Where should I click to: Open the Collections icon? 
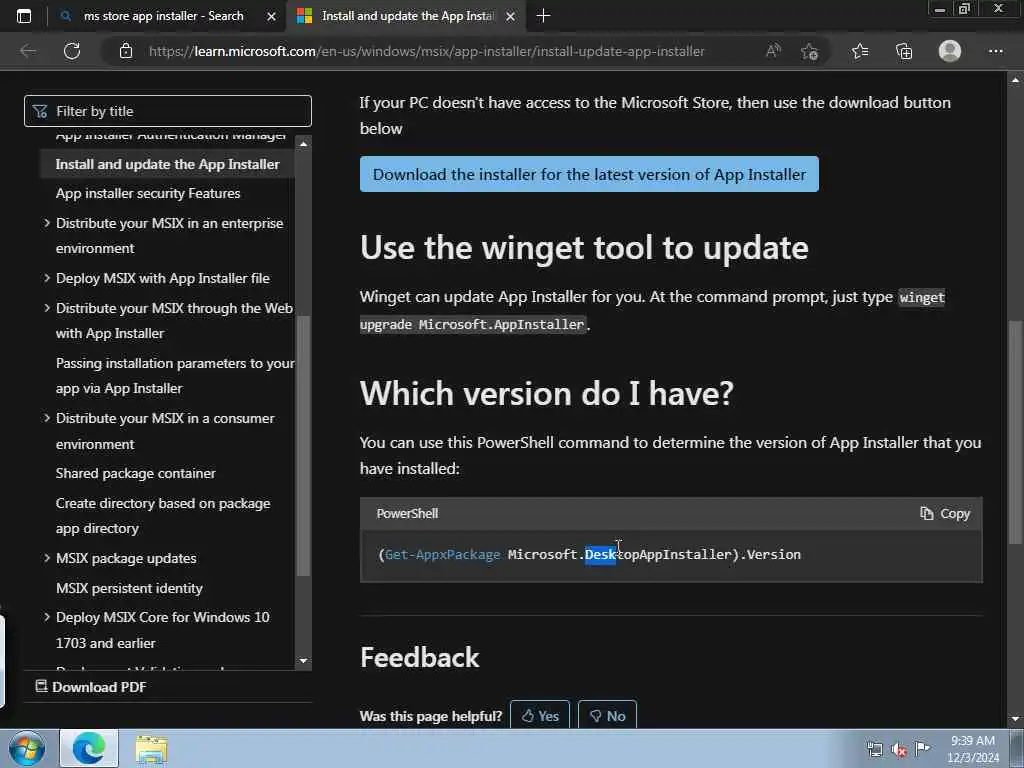[x=904, y=51]
